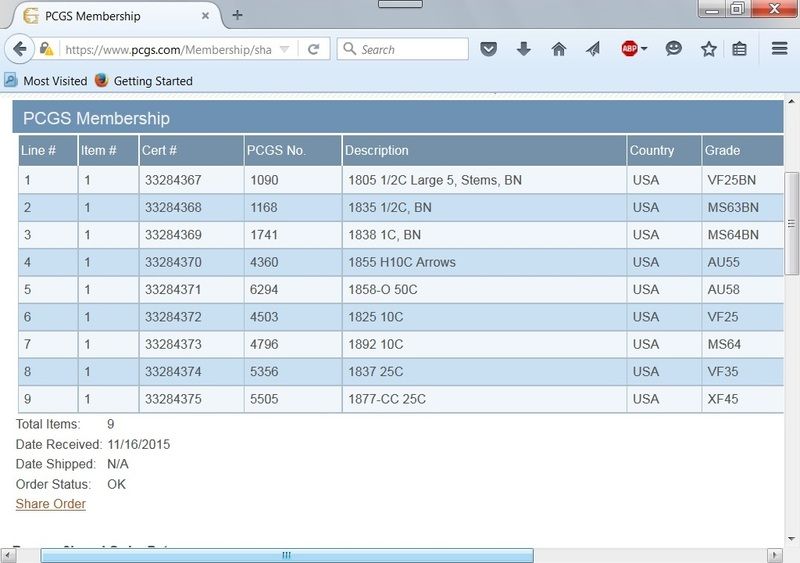Click the horizontal scrollbar left arrow
800x563 pixels.
7,555
